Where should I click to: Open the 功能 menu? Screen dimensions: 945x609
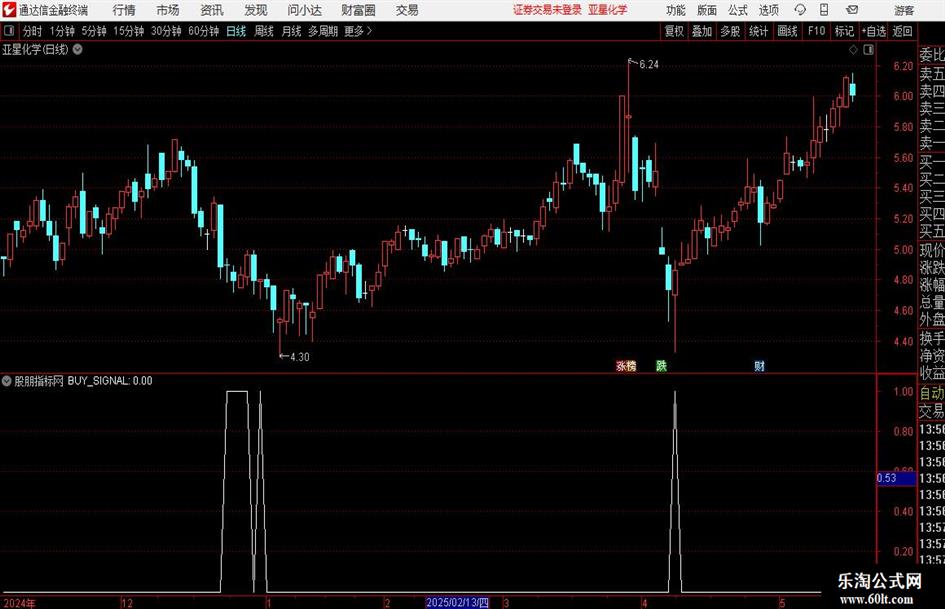point(676,10)
